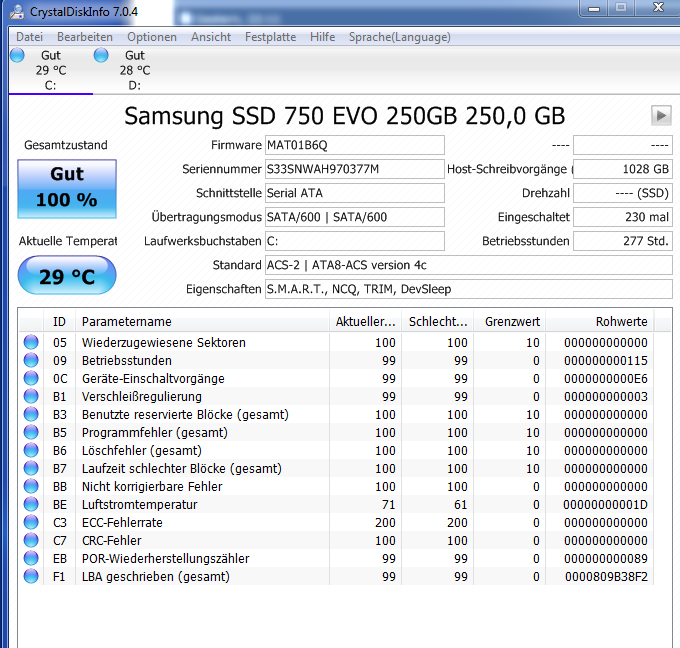Click status orb for attribute C3
Viewport: 680px width, 648px height.
[x=31, y=522]
